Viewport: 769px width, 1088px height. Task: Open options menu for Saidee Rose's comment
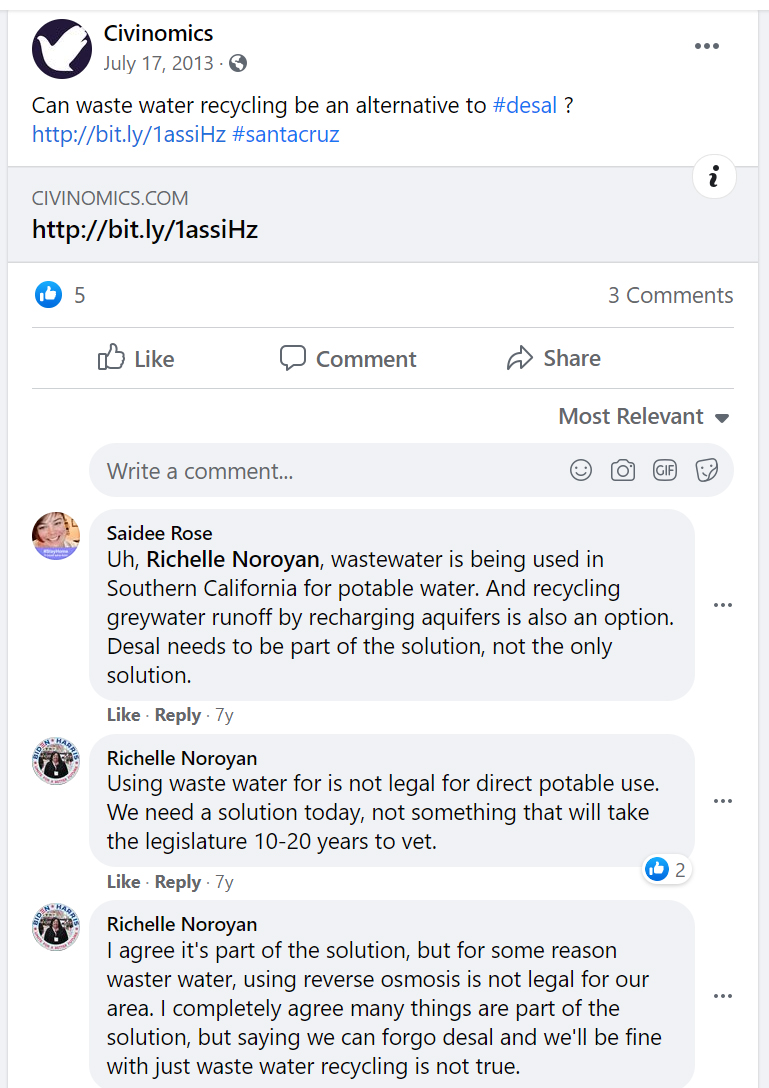point(723,605)
